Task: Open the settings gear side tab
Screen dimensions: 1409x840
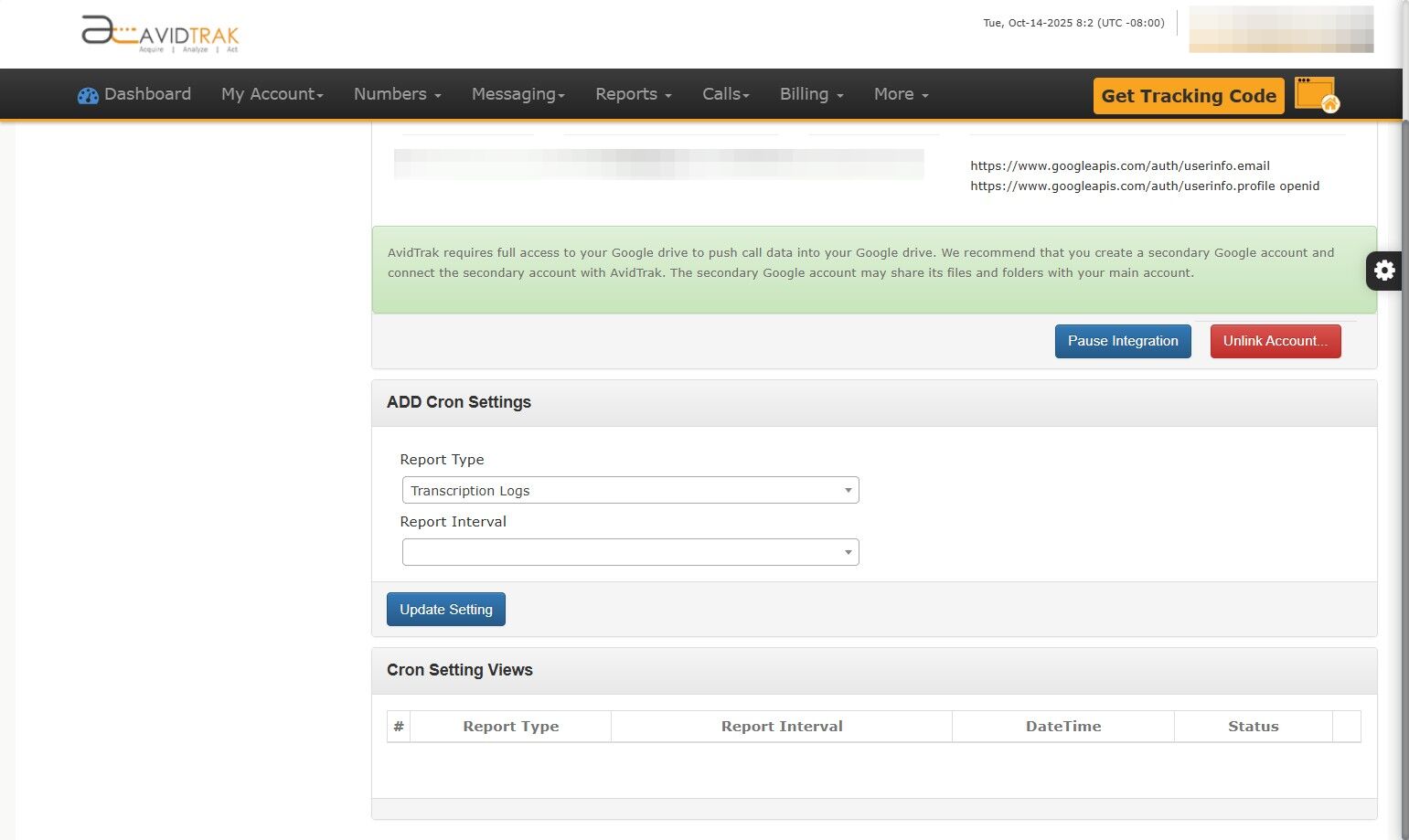Action: [x=1384, y=271]
